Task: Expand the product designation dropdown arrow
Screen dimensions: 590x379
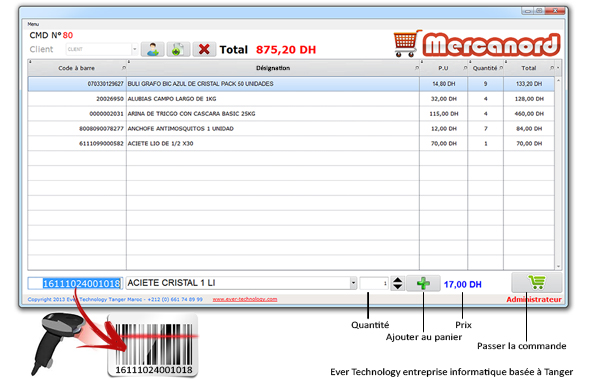Action: pos(353,283)
